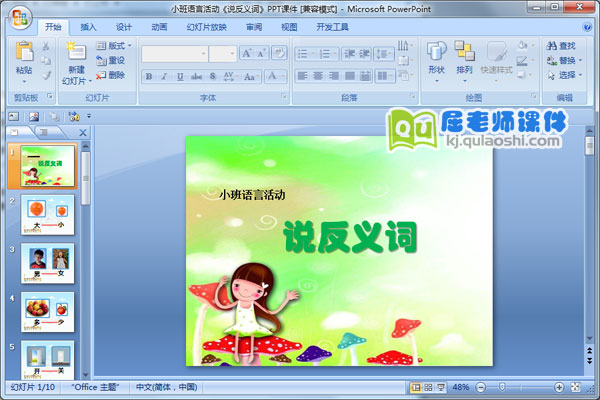600x400 pixels.
Task: Open Bullets list dropdown
Action: 306,54
